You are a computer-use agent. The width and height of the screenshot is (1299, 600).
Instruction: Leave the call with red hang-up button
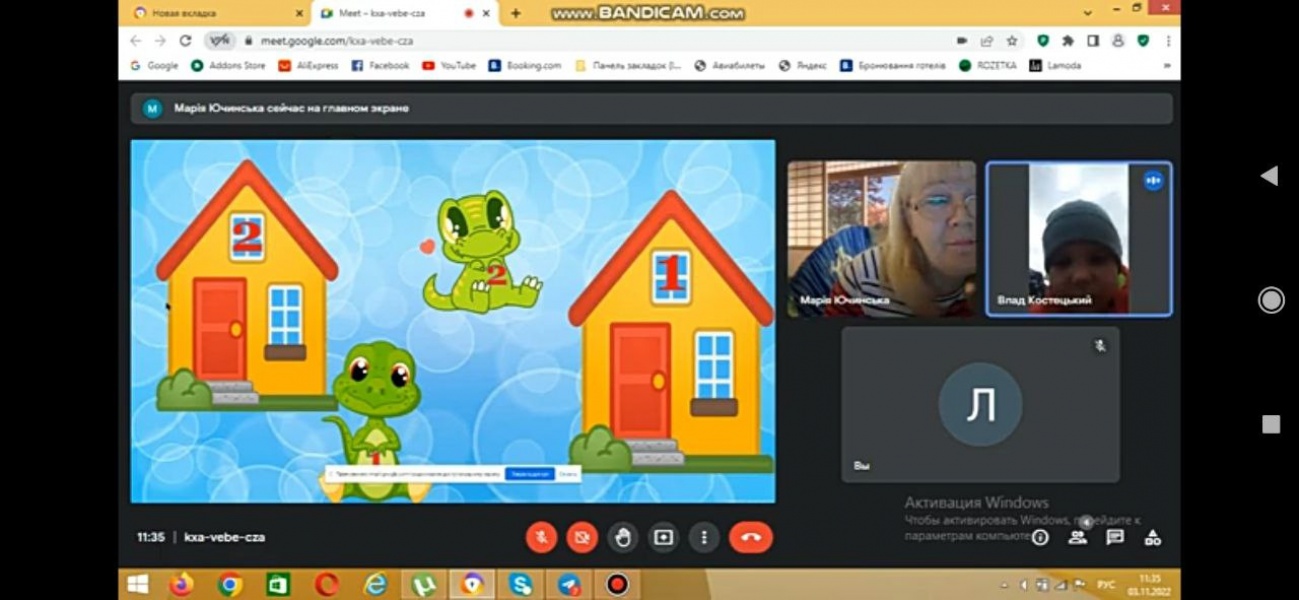click(750, 537)
